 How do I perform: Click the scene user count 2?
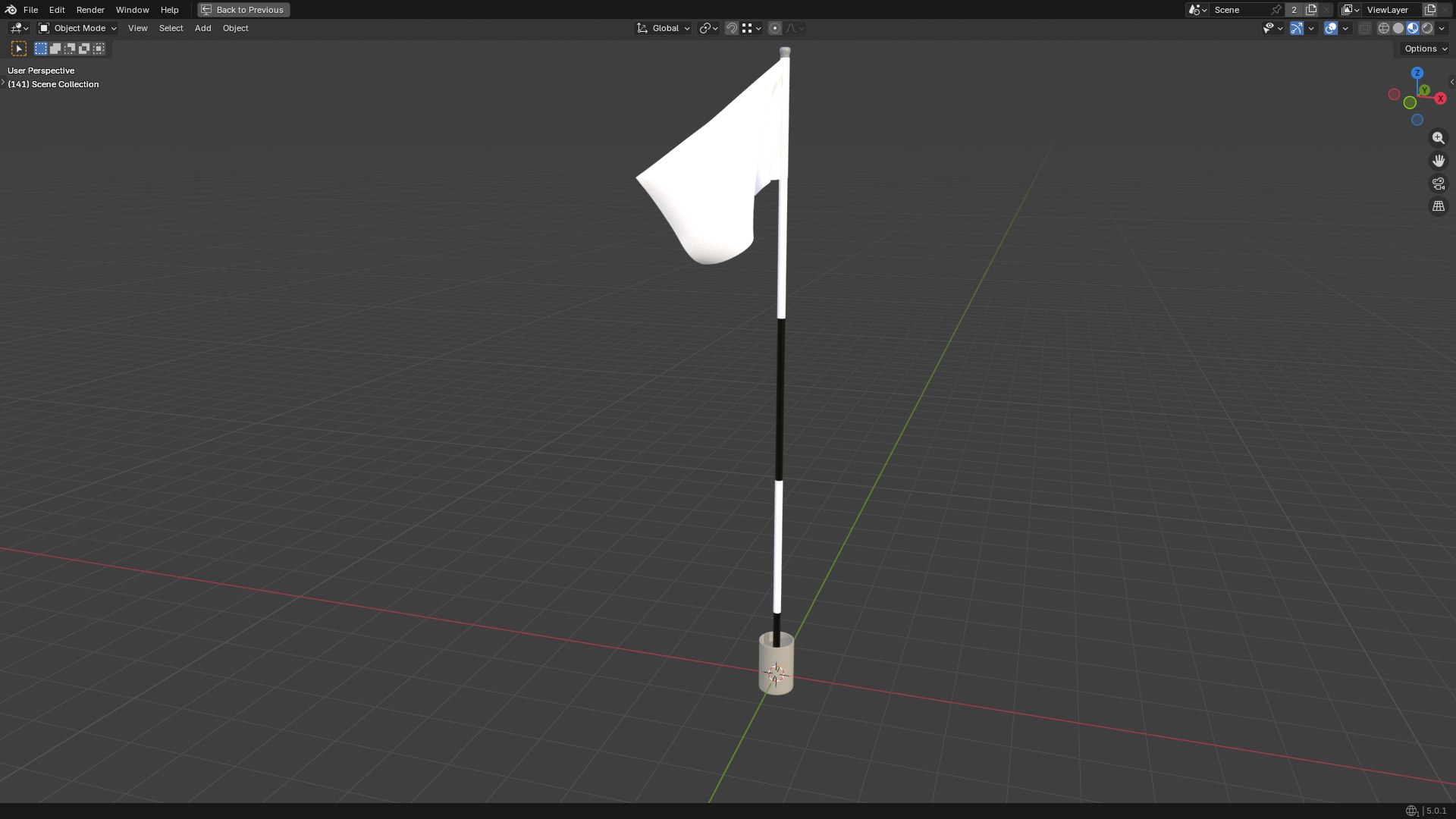1294,10
